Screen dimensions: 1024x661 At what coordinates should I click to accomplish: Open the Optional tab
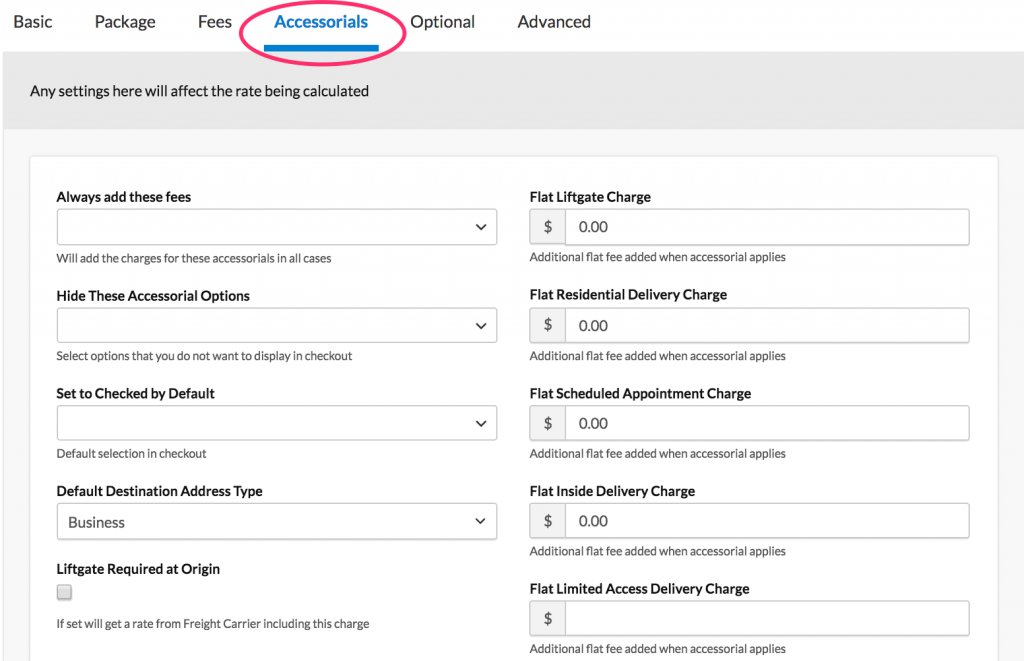coord(442,22)
